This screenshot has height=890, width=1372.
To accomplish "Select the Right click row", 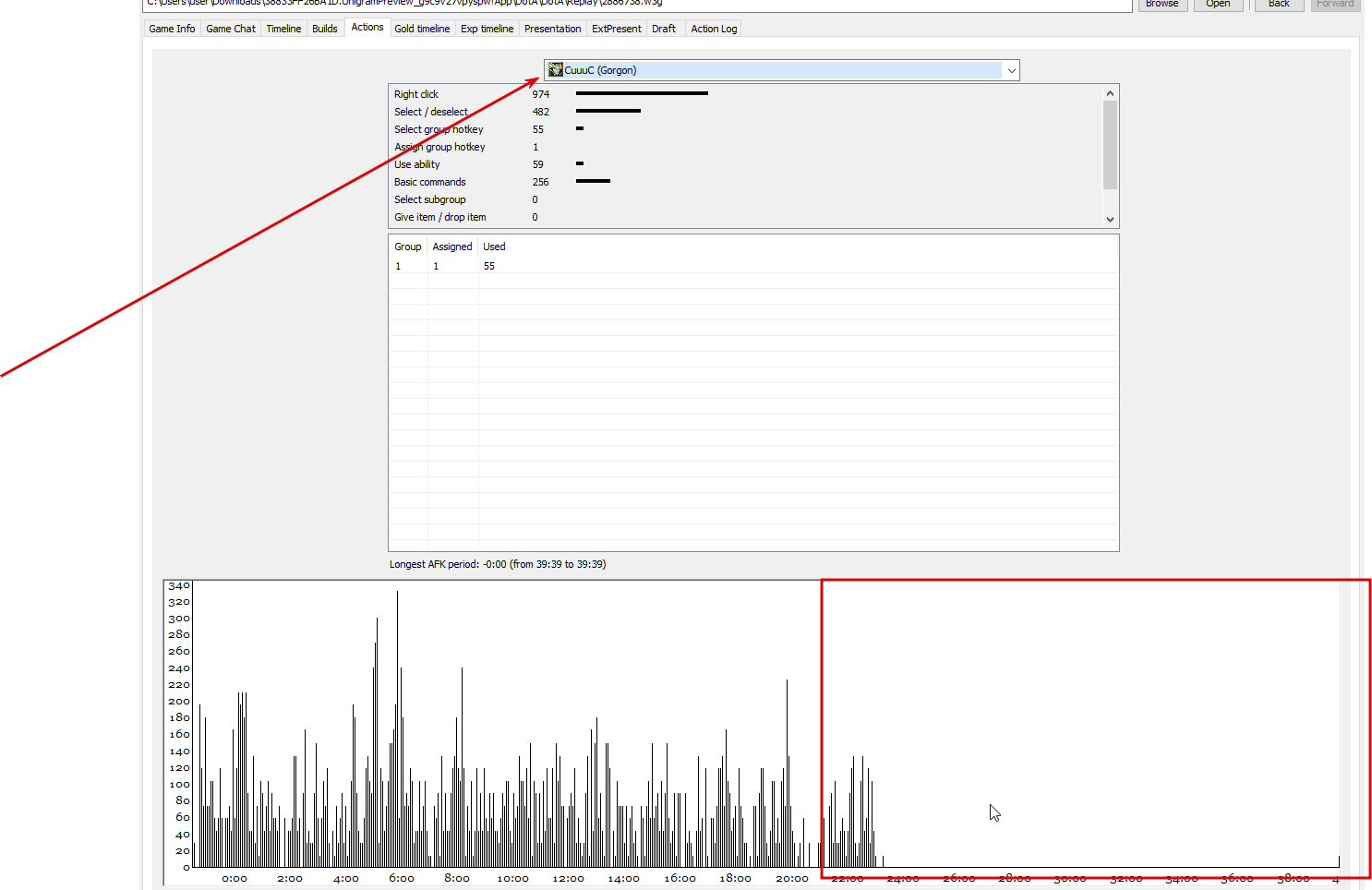I will tap(746, 94).
